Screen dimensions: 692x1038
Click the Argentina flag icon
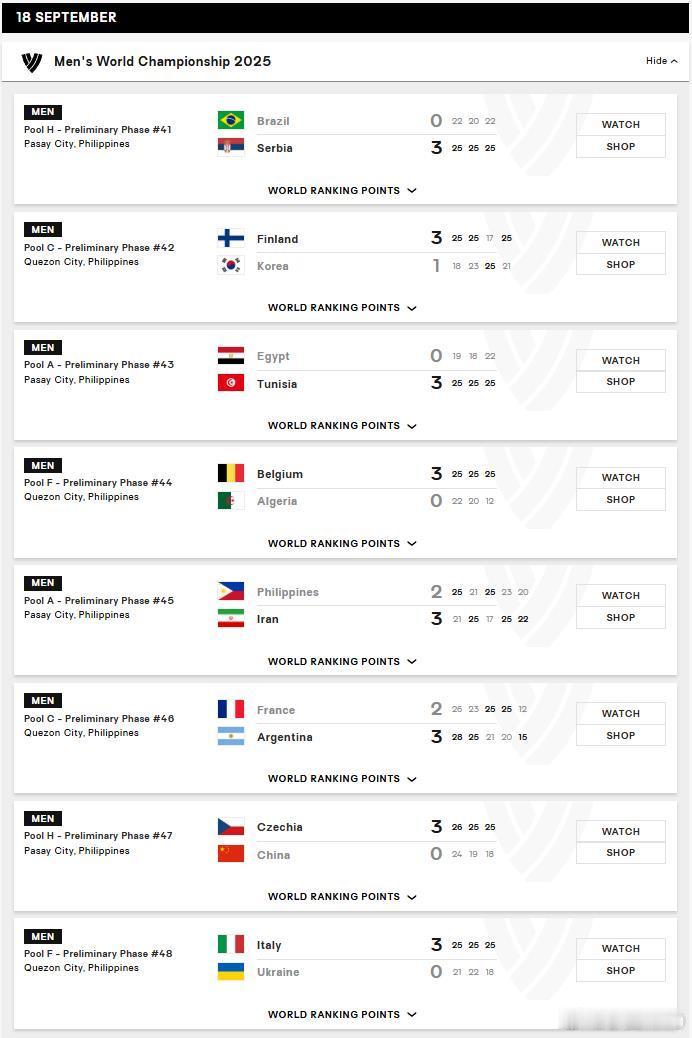tap(230, 736)
